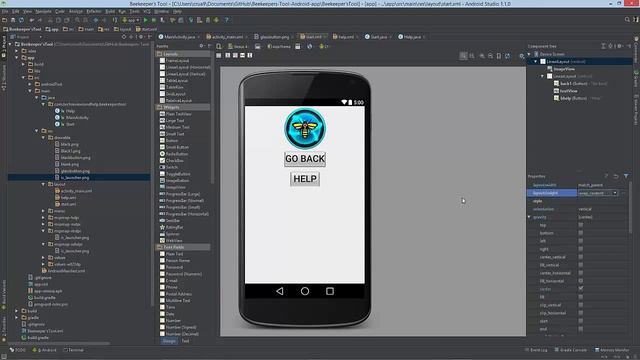
Task: Click the screen orientation icon in designer toolbar
Action: click(x=258, y=47)
